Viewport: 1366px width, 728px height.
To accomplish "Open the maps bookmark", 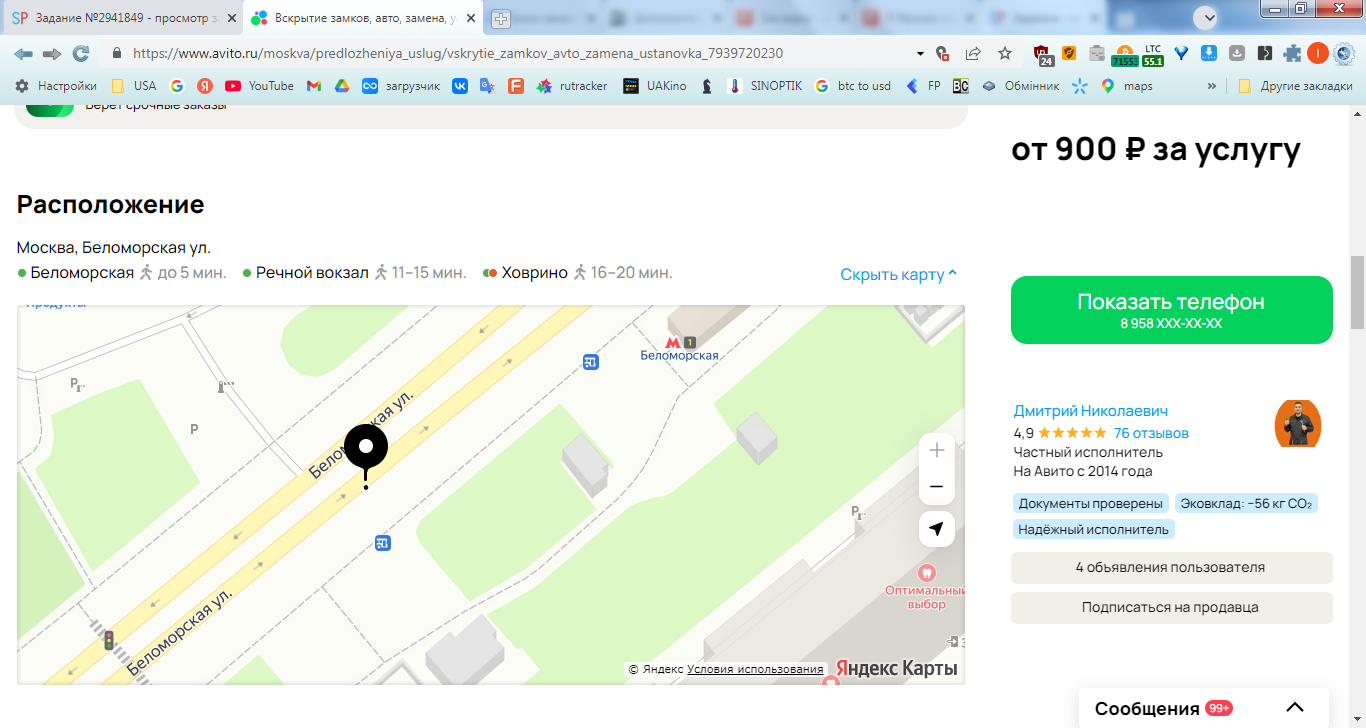I will point(1126,86).
